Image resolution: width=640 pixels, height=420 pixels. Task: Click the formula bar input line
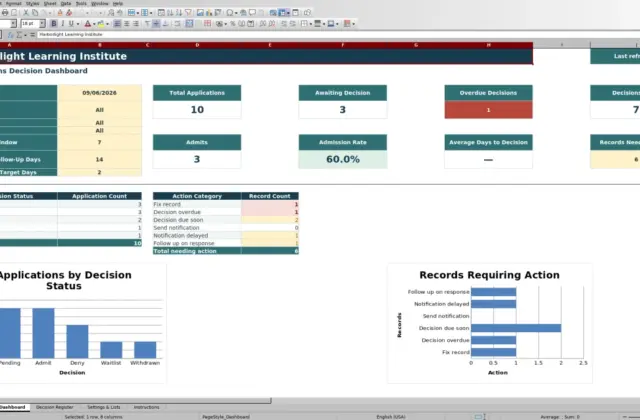[338, 35]
